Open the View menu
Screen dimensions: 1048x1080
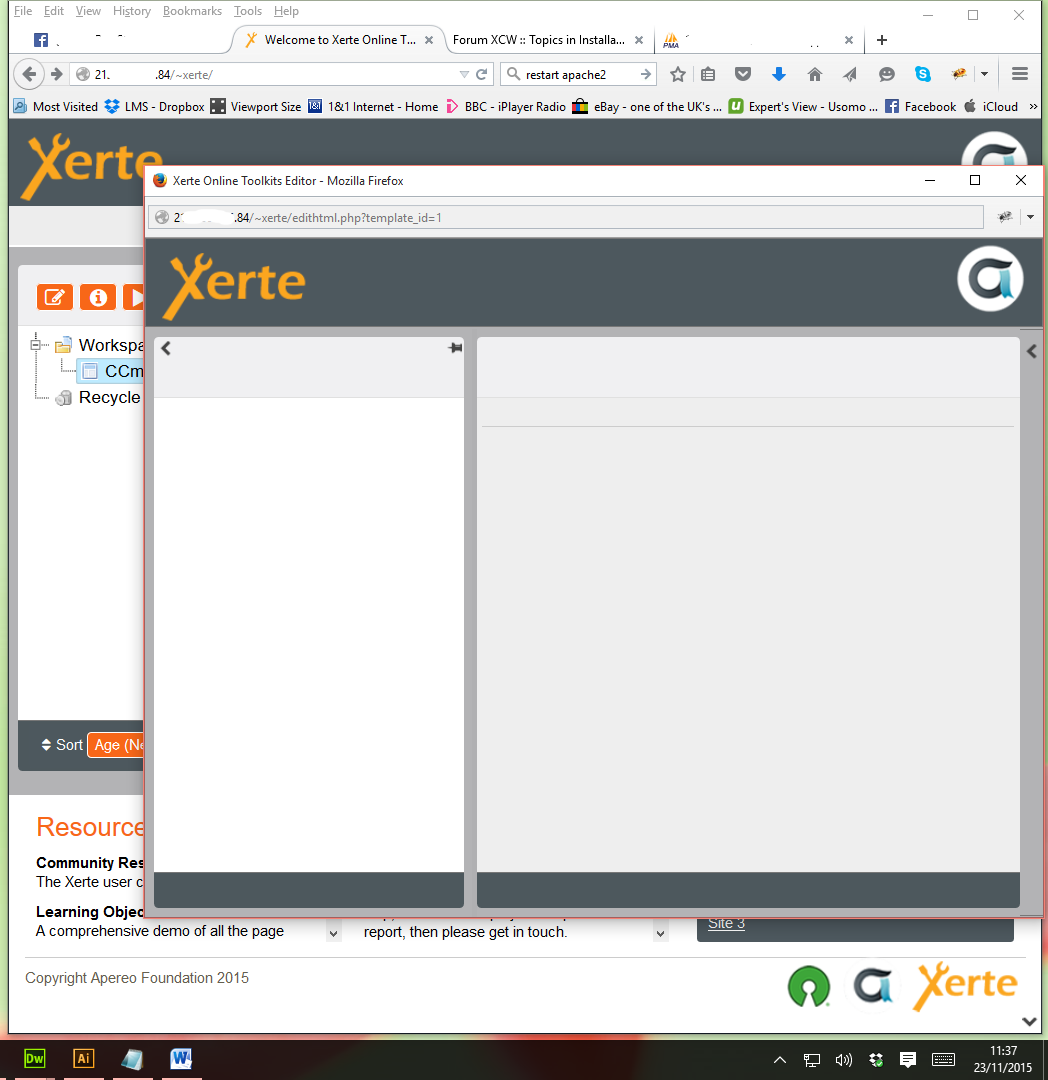point(88,11)
